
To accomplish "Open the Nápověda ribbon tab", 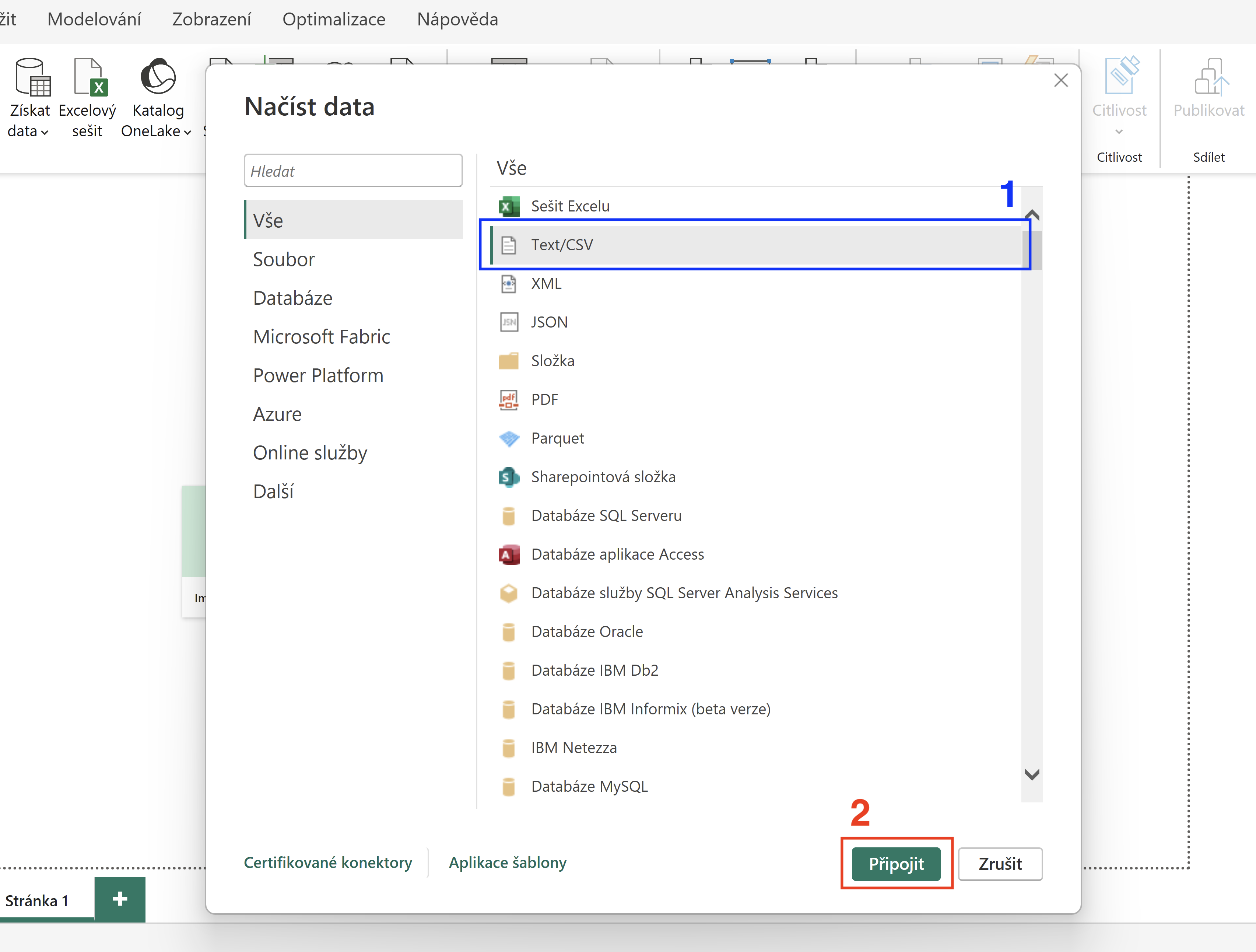I will click(x=457, y=19).
